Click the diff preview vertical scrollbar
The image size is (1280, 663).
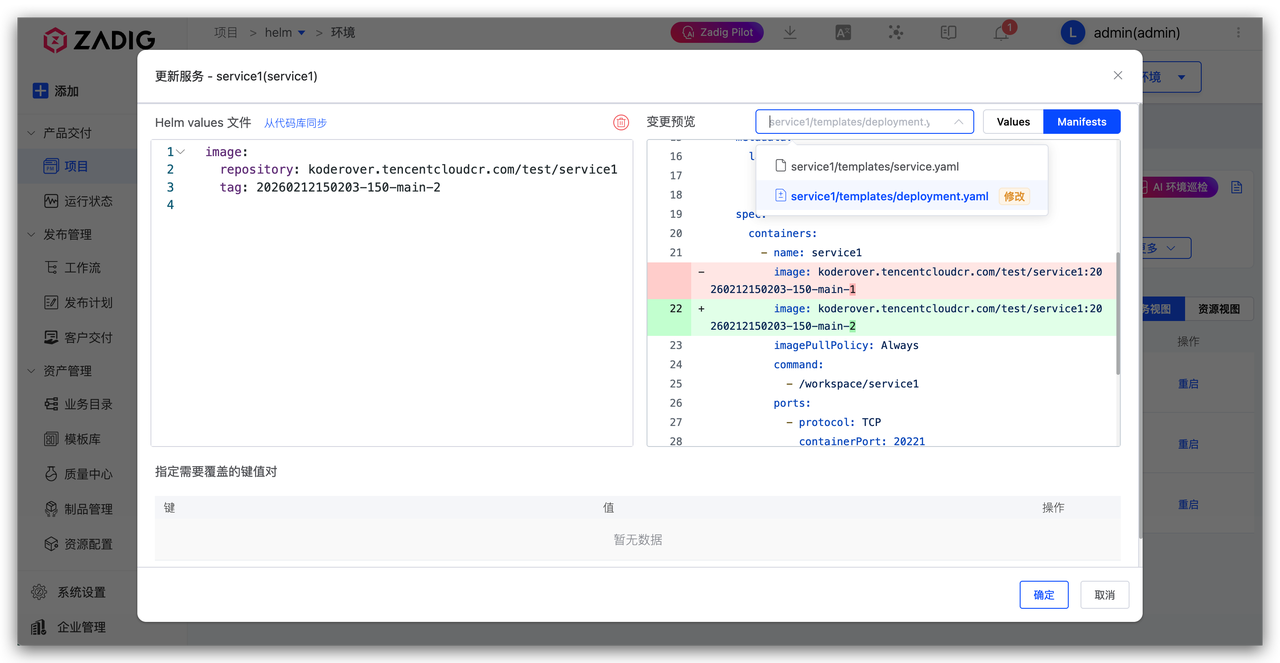coord(1117,312)
